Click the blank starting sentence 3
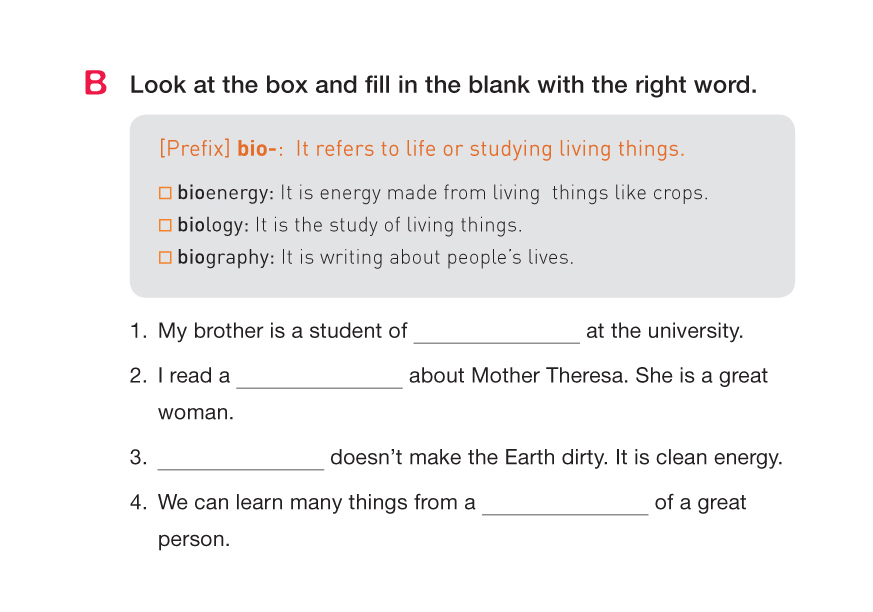The width and height of the screenshot is (873, 612). pyautogui.click(x=241, y=460)
